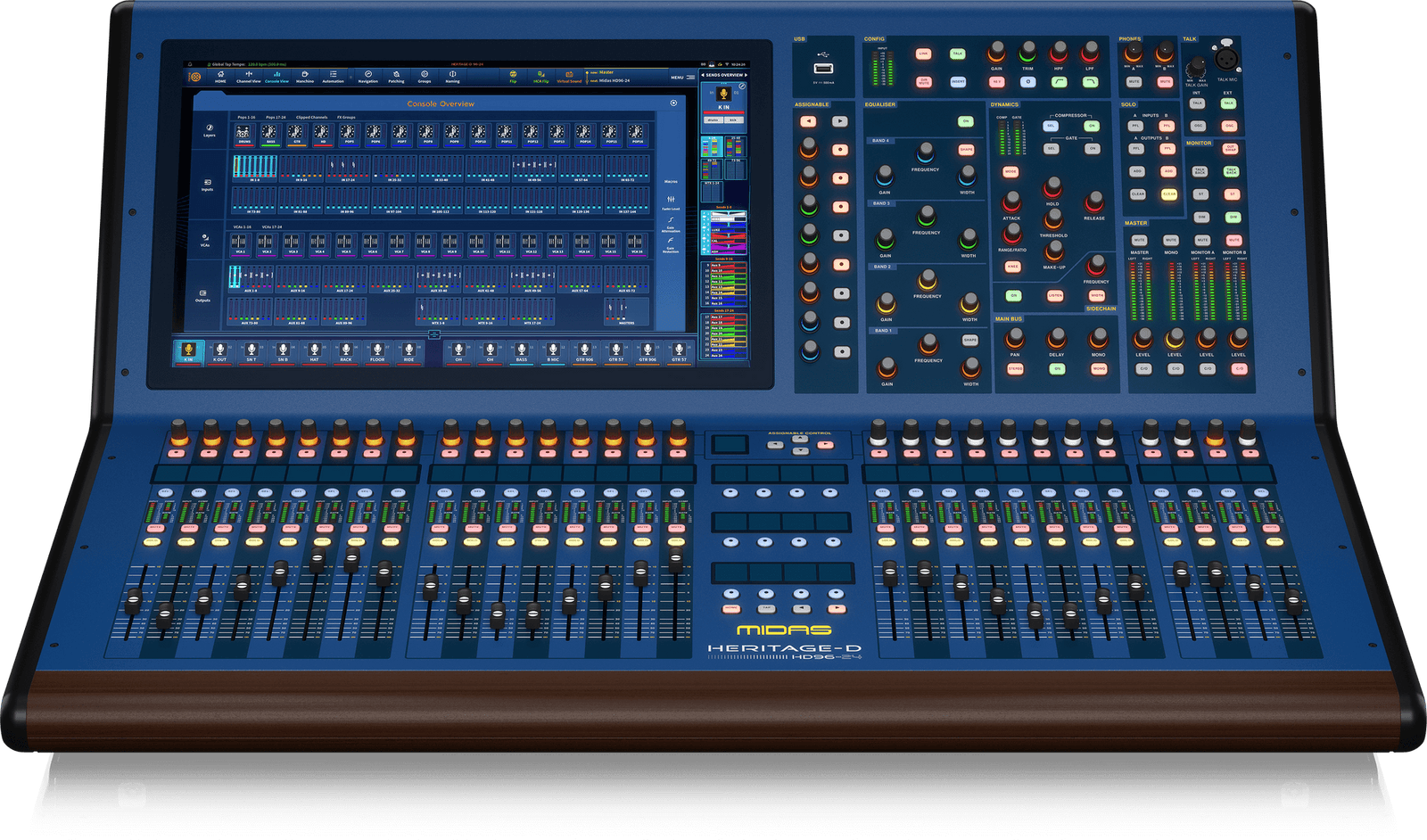1427x840 pixels.
Task: Toggle the Monitor B MUTE button
Action: (1234, 240)
